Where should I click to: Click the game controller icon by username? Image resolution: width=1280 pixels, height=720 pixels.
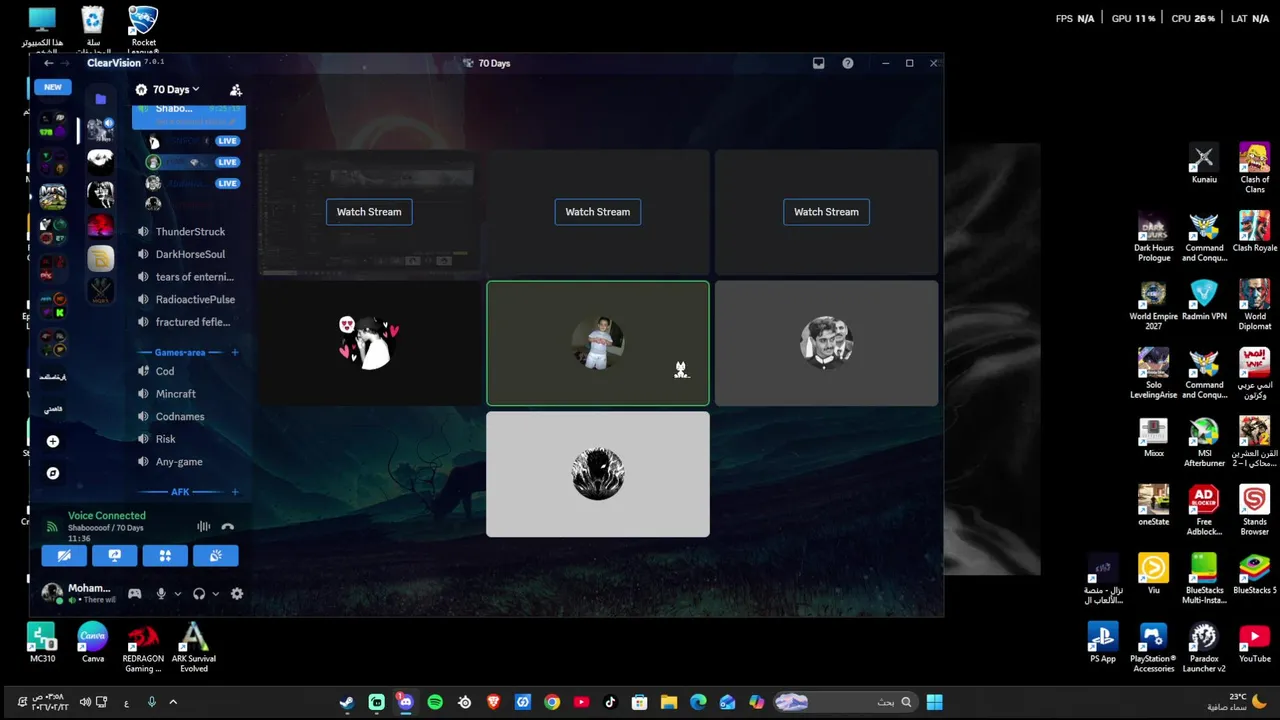pyautogui.click(x=134, y=593)
